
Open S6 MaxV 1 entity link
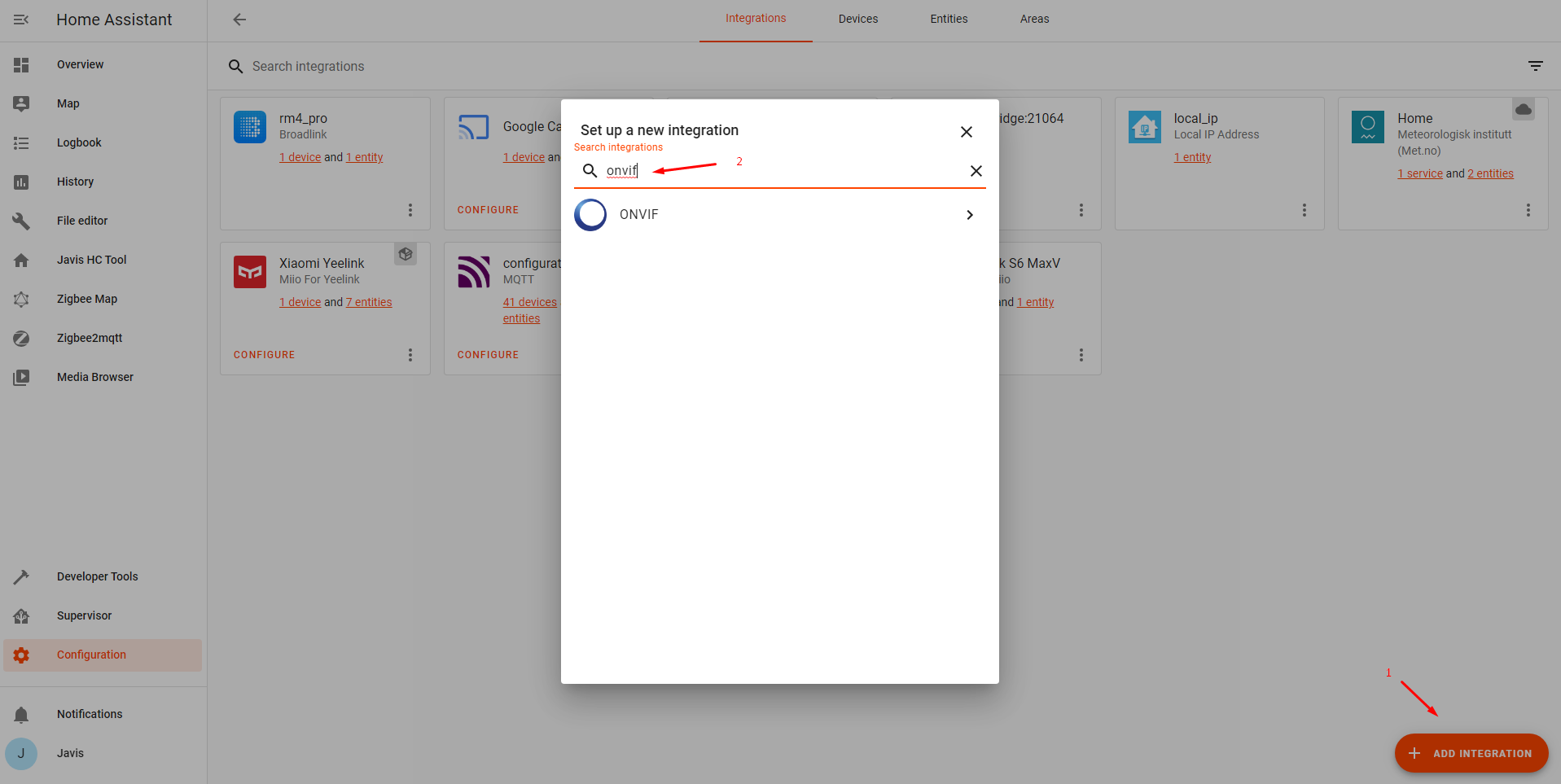(1035, 302)
